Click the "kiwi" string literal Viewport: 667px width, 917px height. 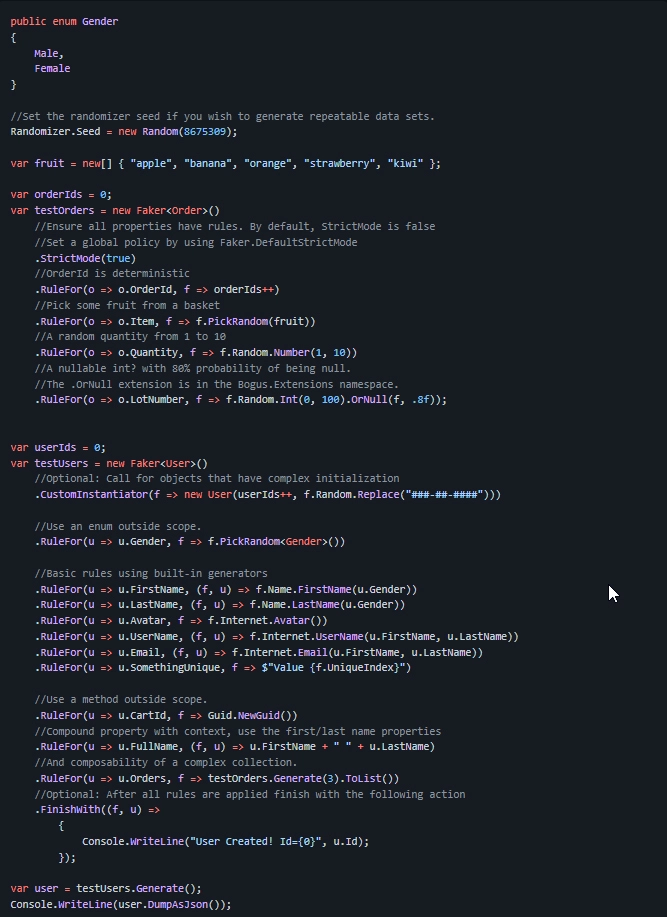pyautogui.click(x=407, y=163)
